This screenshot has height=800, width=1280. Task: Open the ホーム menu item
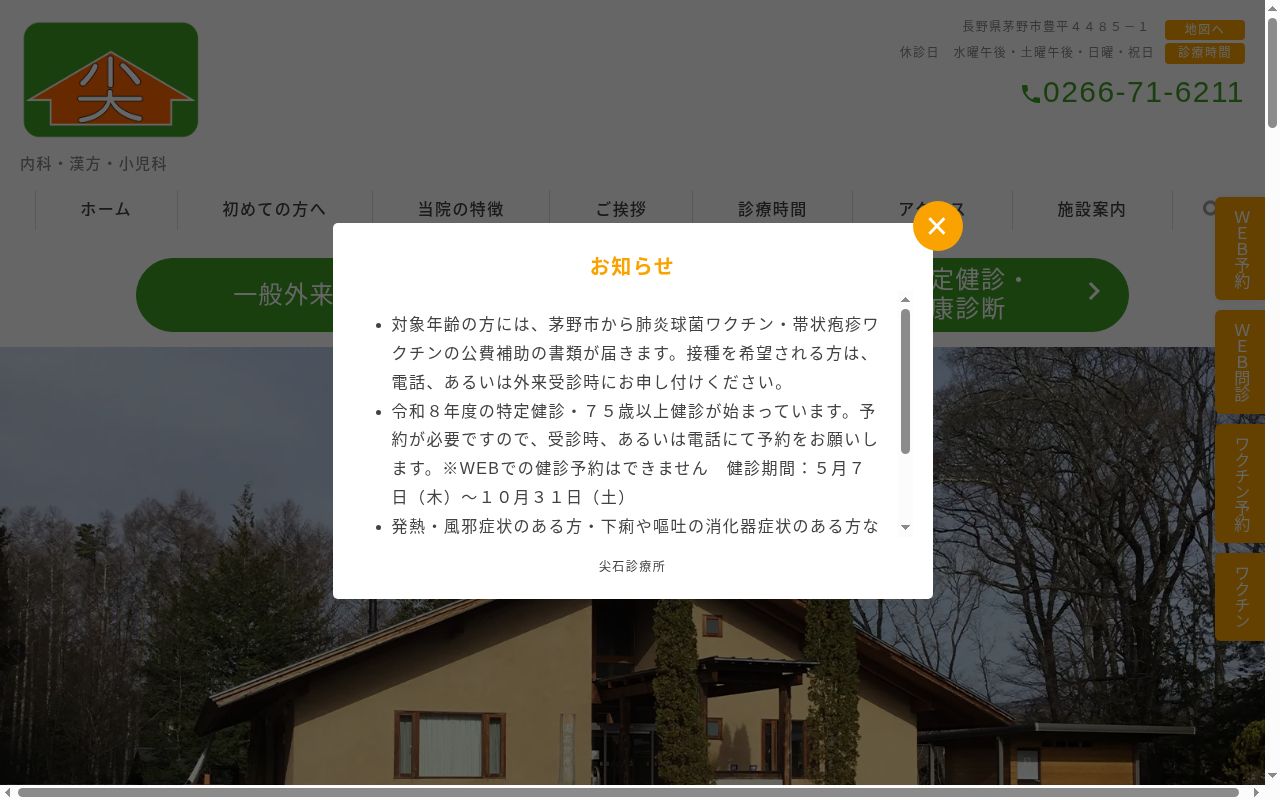[x=106, y=210]
